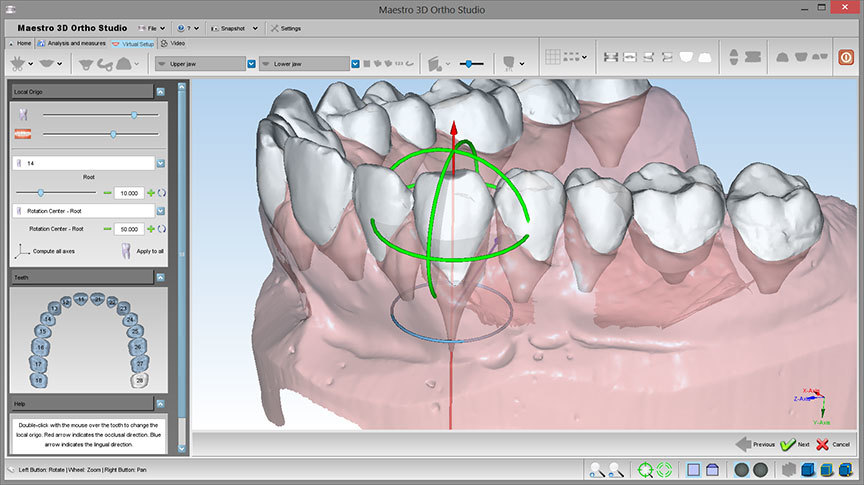Viewport: 864px width, 485px height.
Task: Click the Next button
Action: (795, 444)
